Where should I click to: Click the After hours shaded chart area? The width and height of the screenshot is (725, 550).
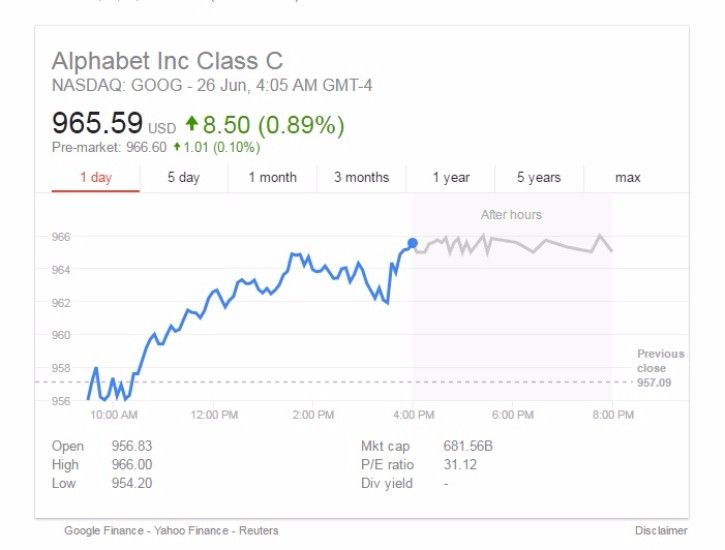511,300
